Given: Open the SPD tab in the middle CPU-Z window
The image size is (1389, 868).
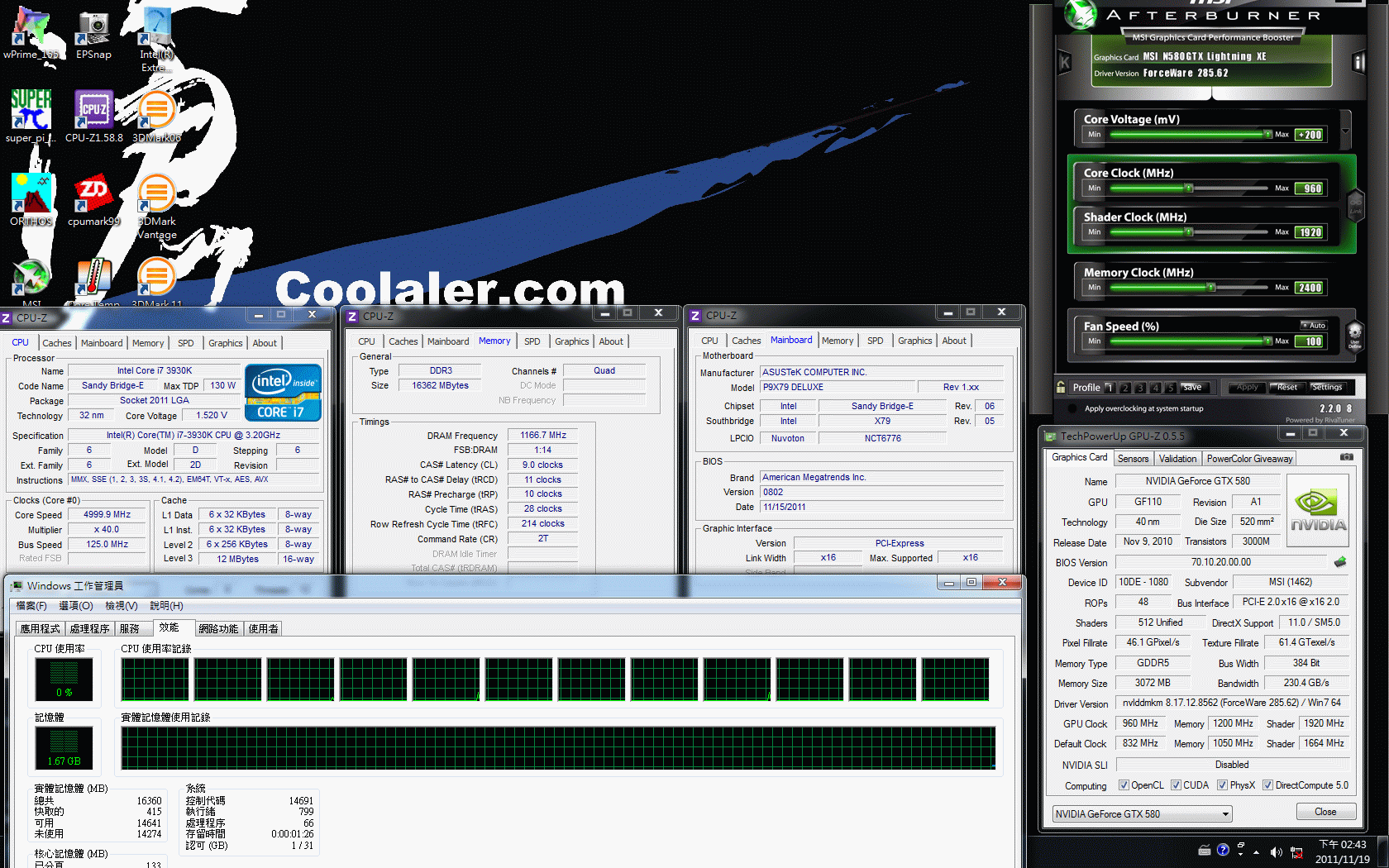Looking at the screenshot, I should 532,341.
